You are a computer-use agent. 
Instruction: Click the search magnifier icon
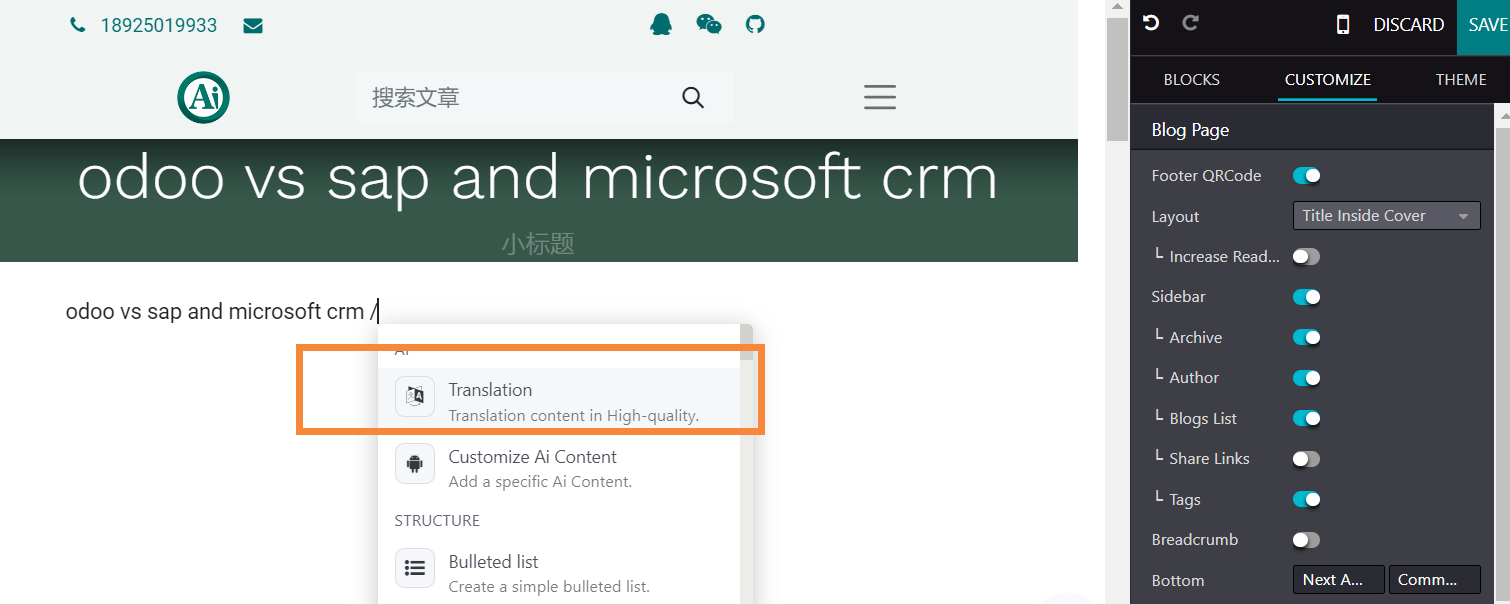[693, 97]
